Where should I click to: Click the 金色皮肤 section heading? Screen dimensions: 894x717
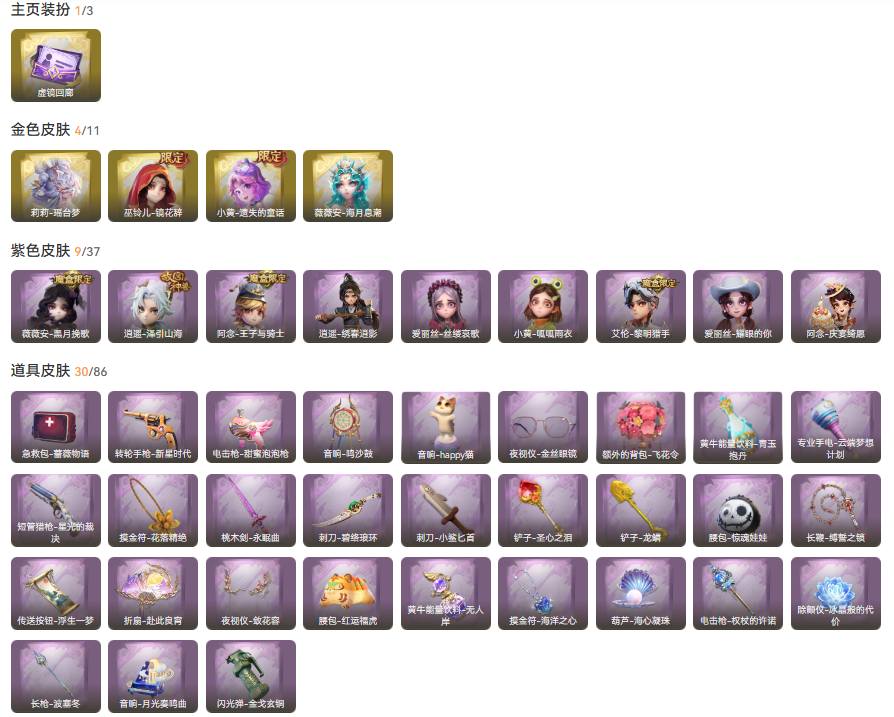tap(40, 129)
